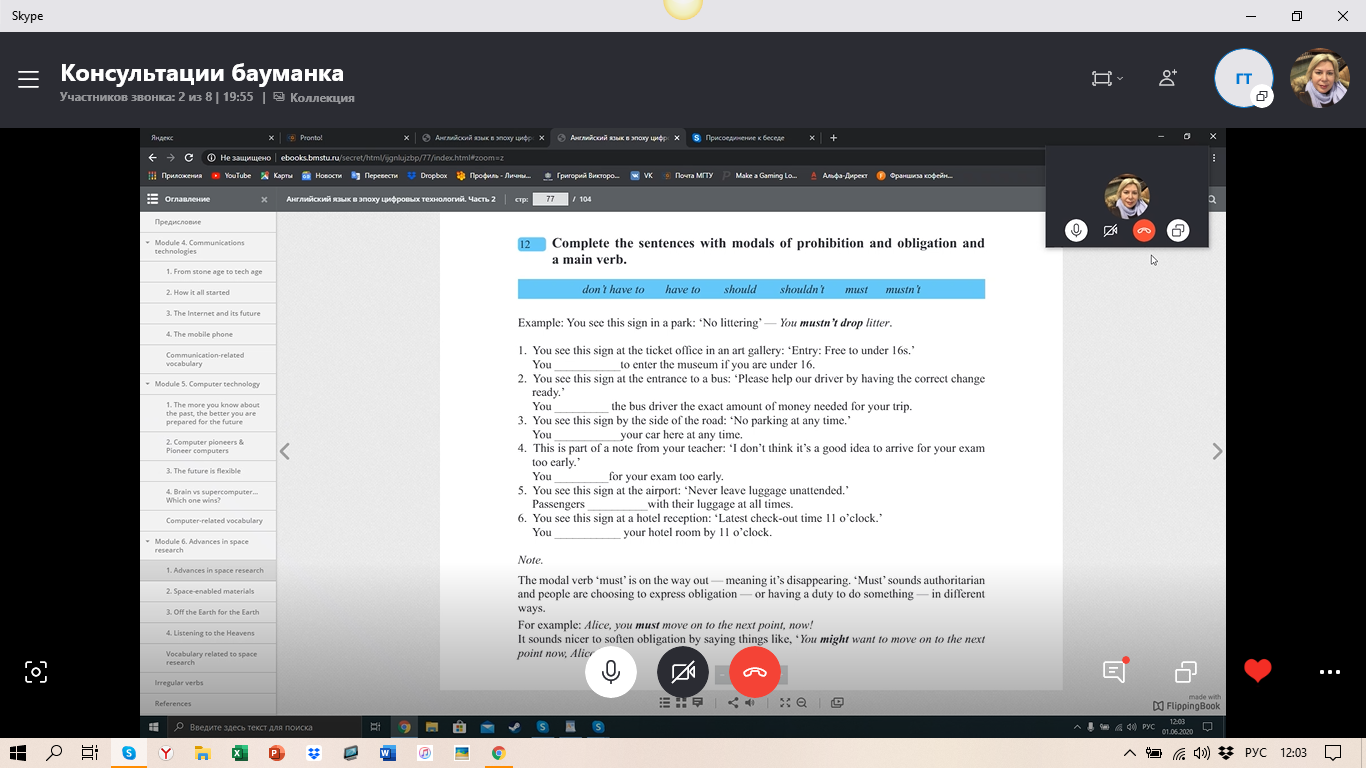Viewport: 1366px width, 768px height.
Task: Turn on camera in the bottom call bar
Action: tap(683, 672)
